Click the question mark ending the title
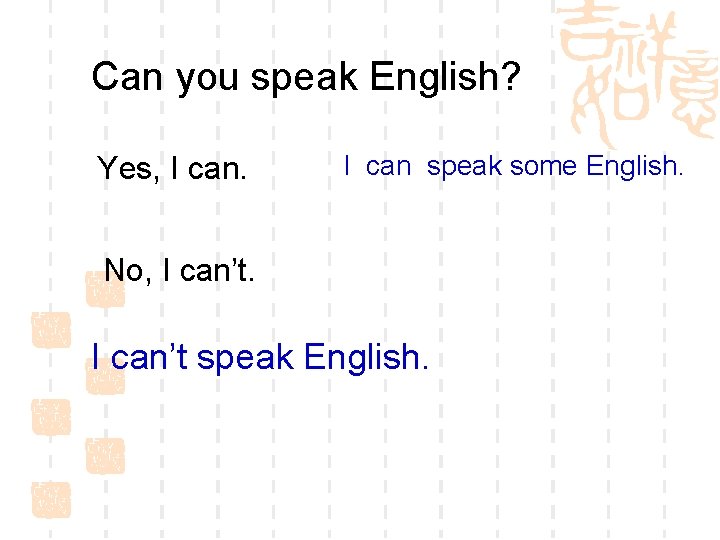720x540 pixels. [x=510, y=76]
